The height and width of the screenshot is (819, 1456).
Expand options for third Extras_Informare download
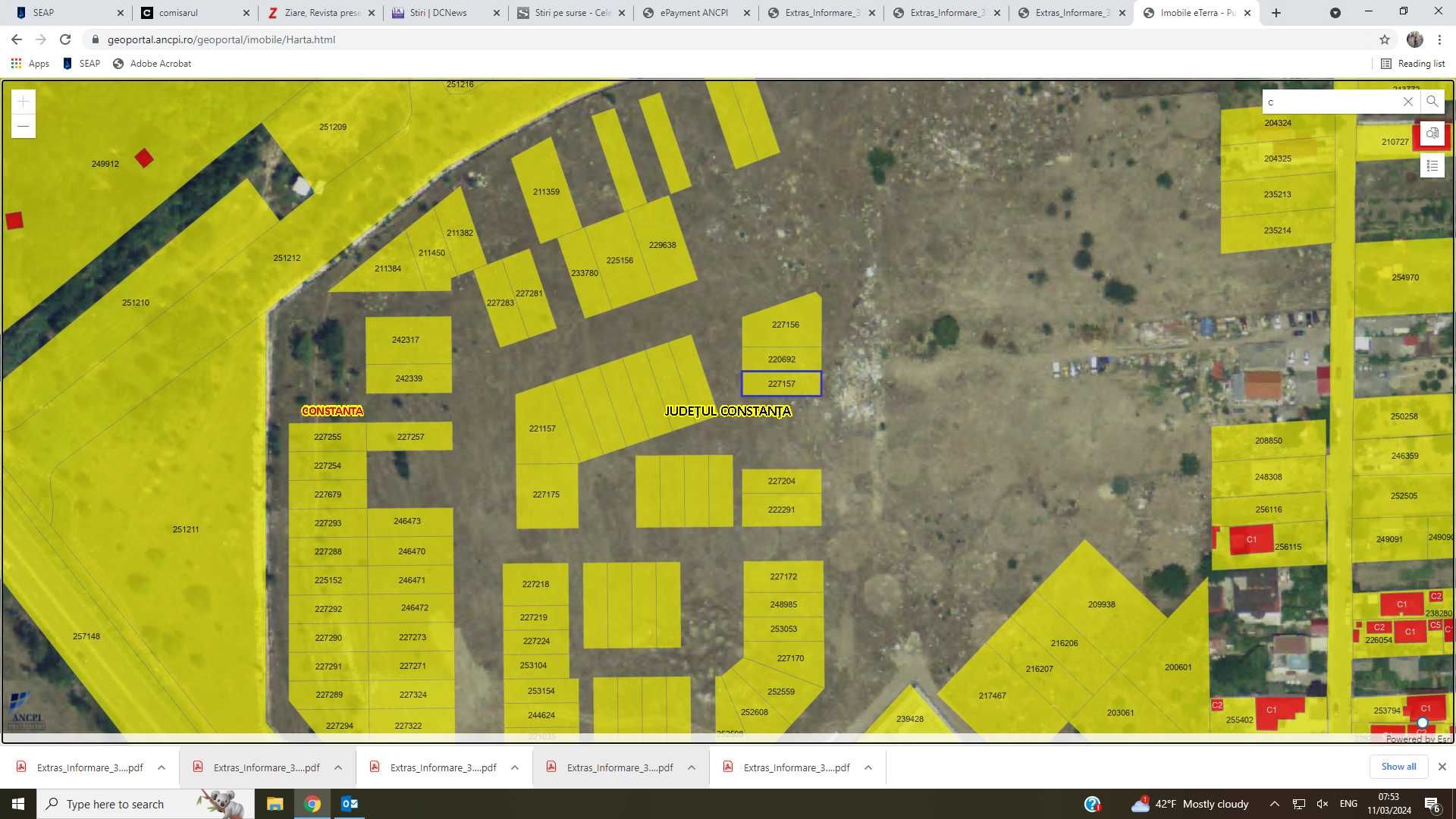[515, 767]
